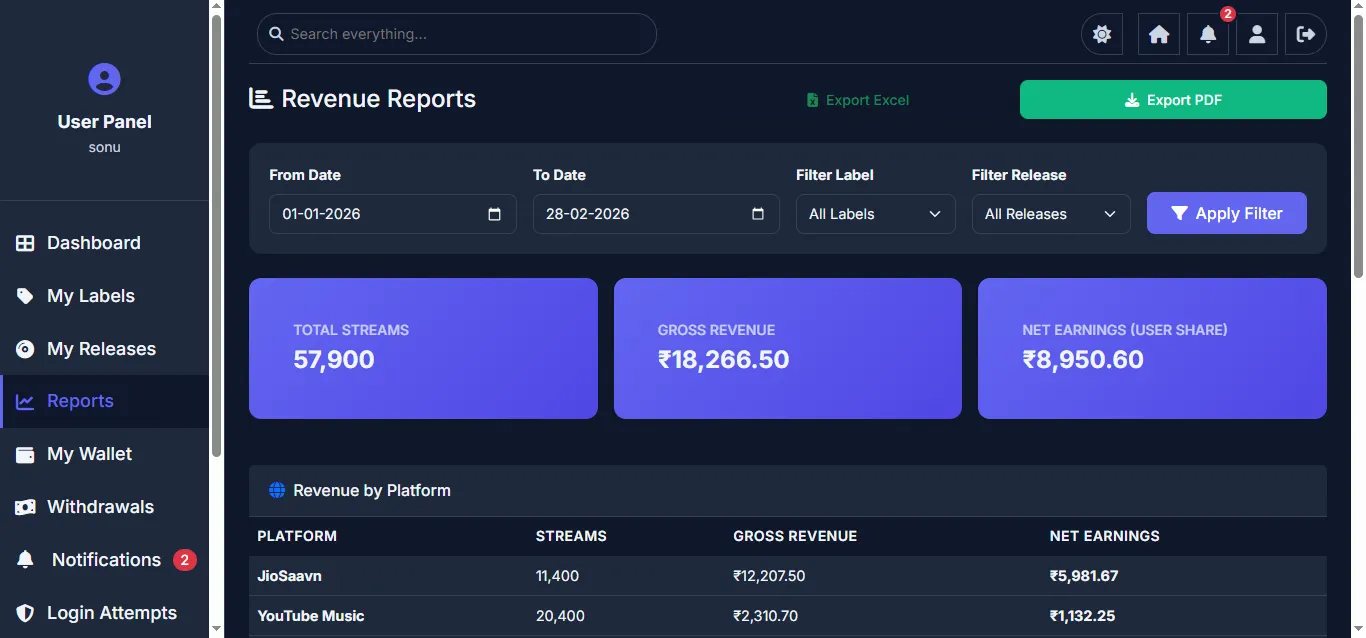Open My Labels menu item
Viewport: 1366px width, 638px height.
click(104, 296)
